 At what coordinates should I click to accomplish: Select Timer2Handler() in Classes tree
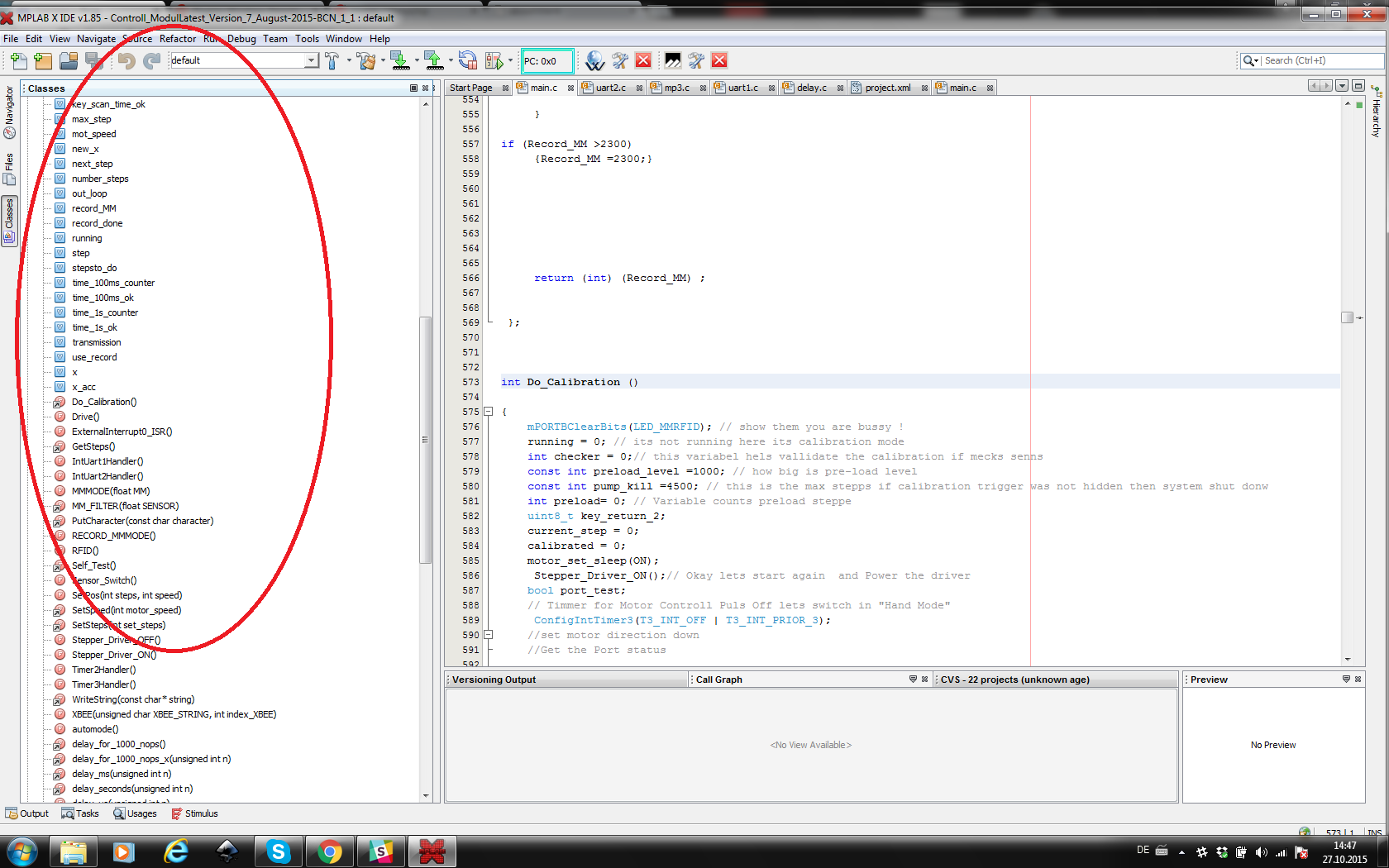(x=103, y=670)
